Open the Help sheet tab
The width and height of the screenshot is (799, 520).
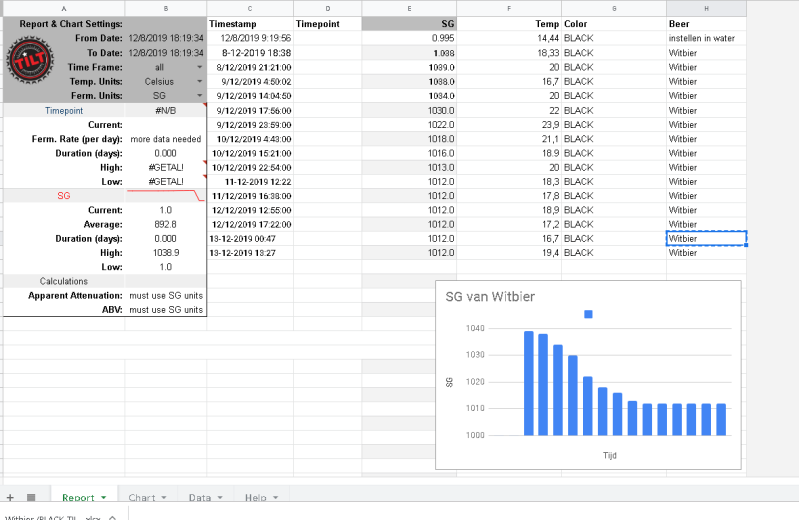(x=255, y=497)
